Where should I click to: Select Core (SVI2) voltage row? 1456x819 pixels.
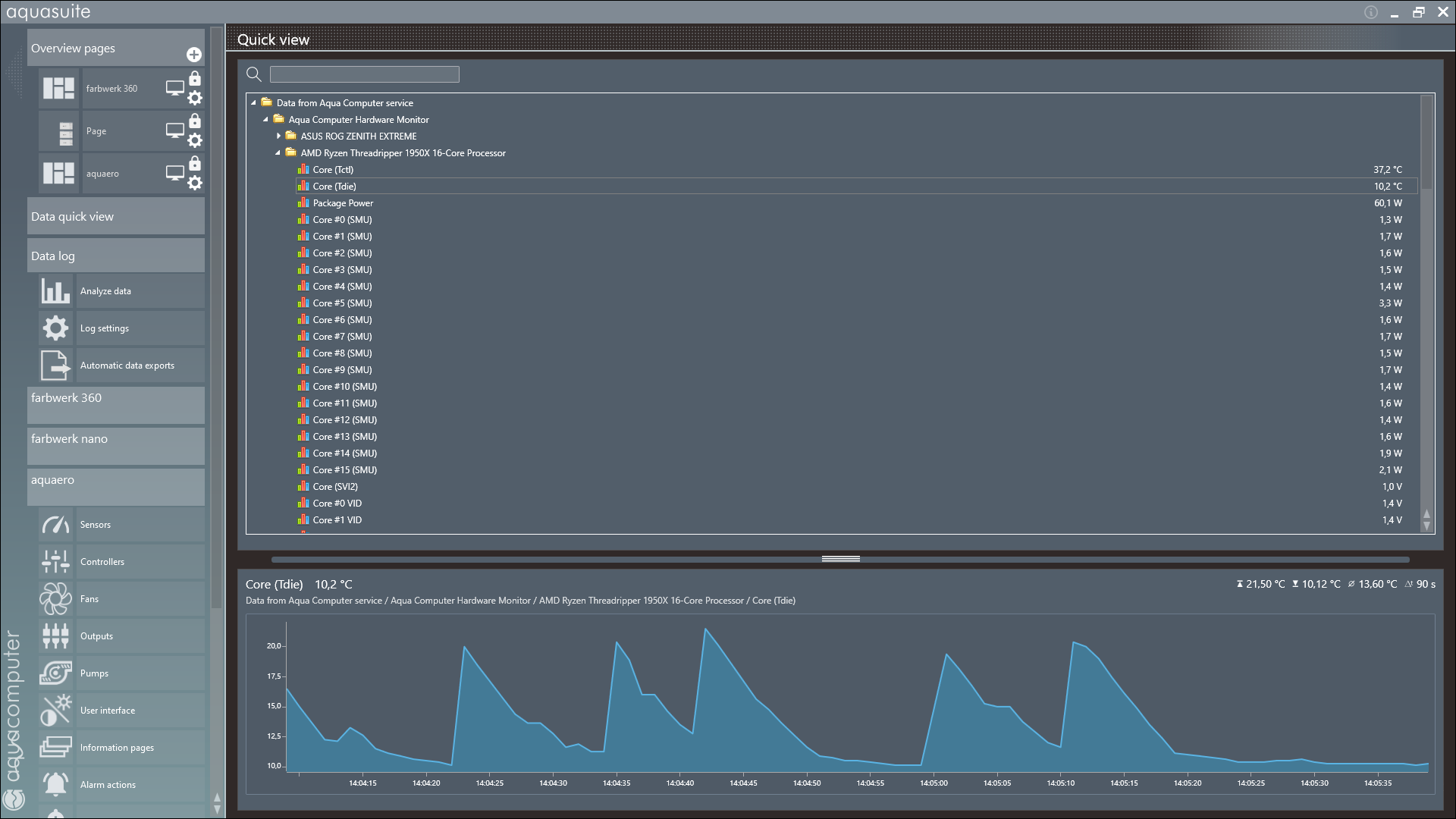[x=856, y=487]
